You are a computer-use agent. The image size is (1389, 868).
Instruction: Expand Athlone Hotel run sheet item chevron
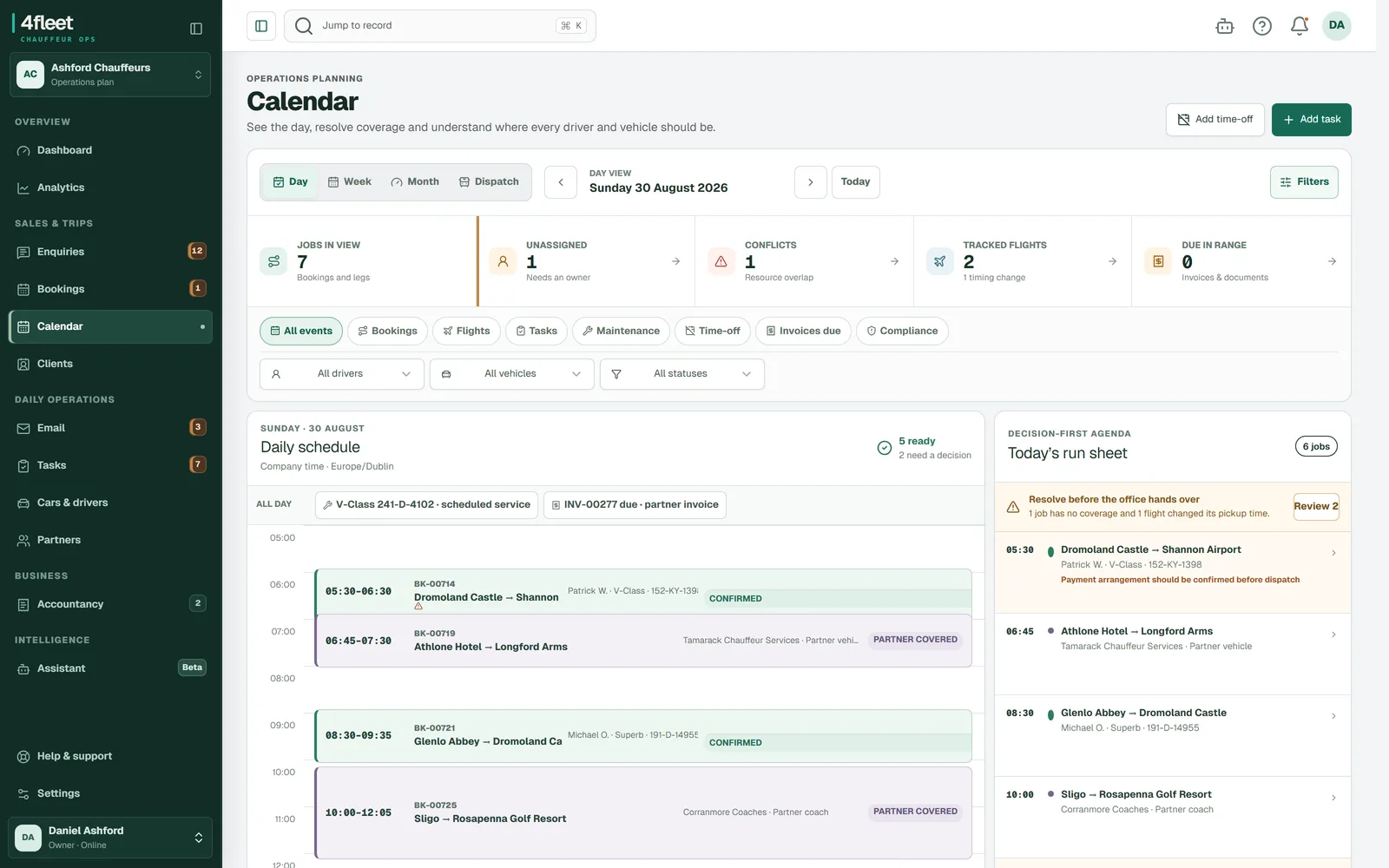1333,635
